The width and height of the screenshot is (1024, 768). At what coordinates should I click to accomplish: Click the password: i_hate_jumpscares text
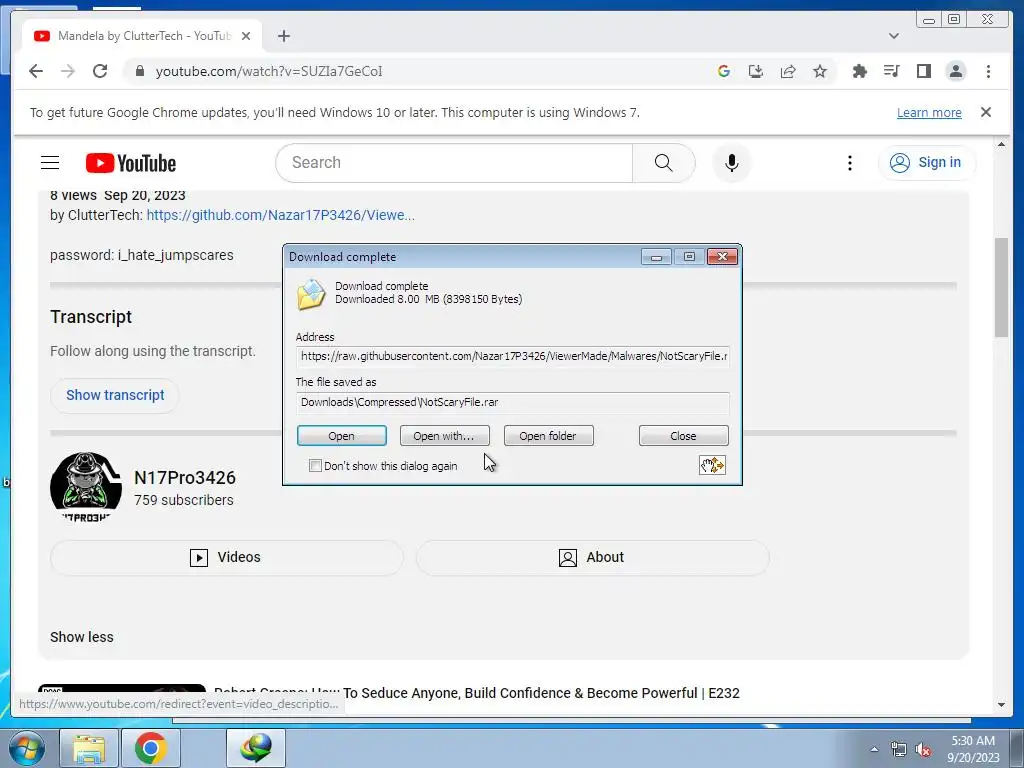click(x=142, y=255)
